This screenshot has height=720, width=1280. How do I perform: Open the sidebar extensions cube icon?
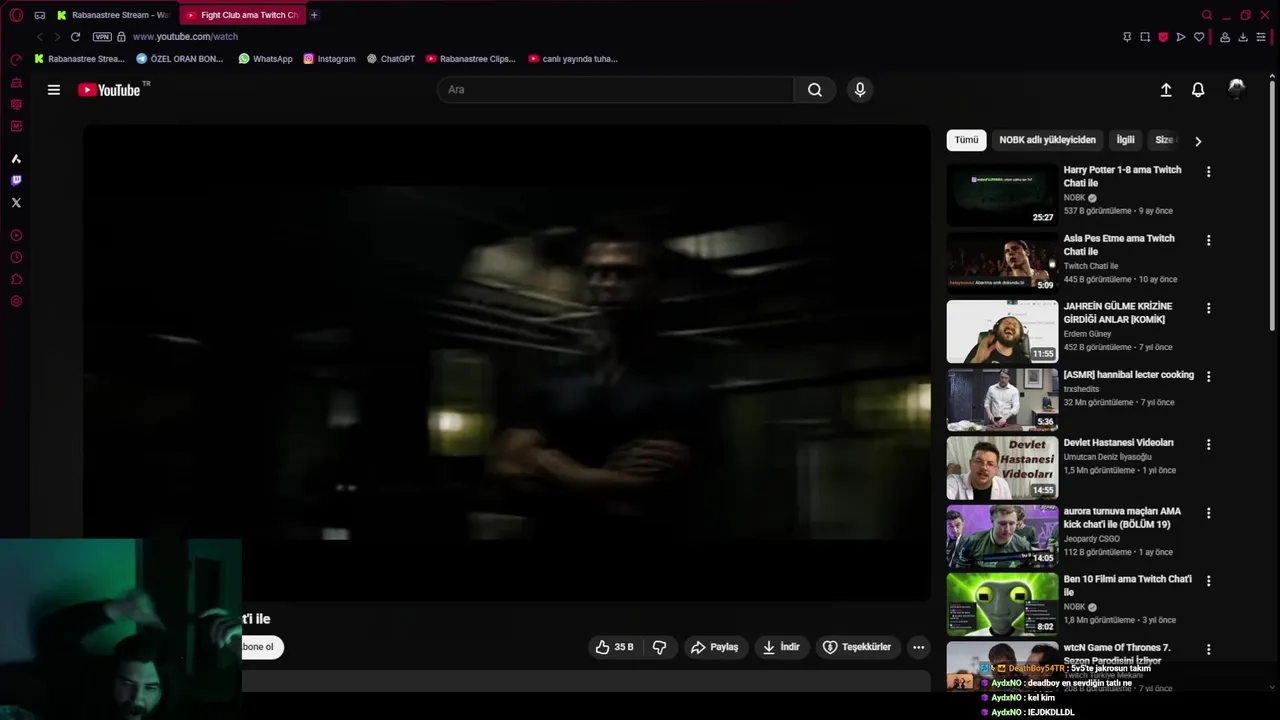(16, 280)
